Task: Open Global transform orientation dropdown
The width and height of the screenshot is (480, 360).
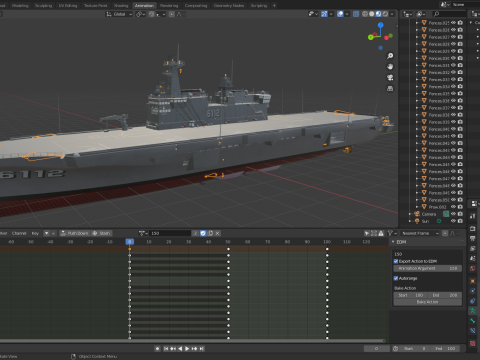Action: click(x=119, y=14)
